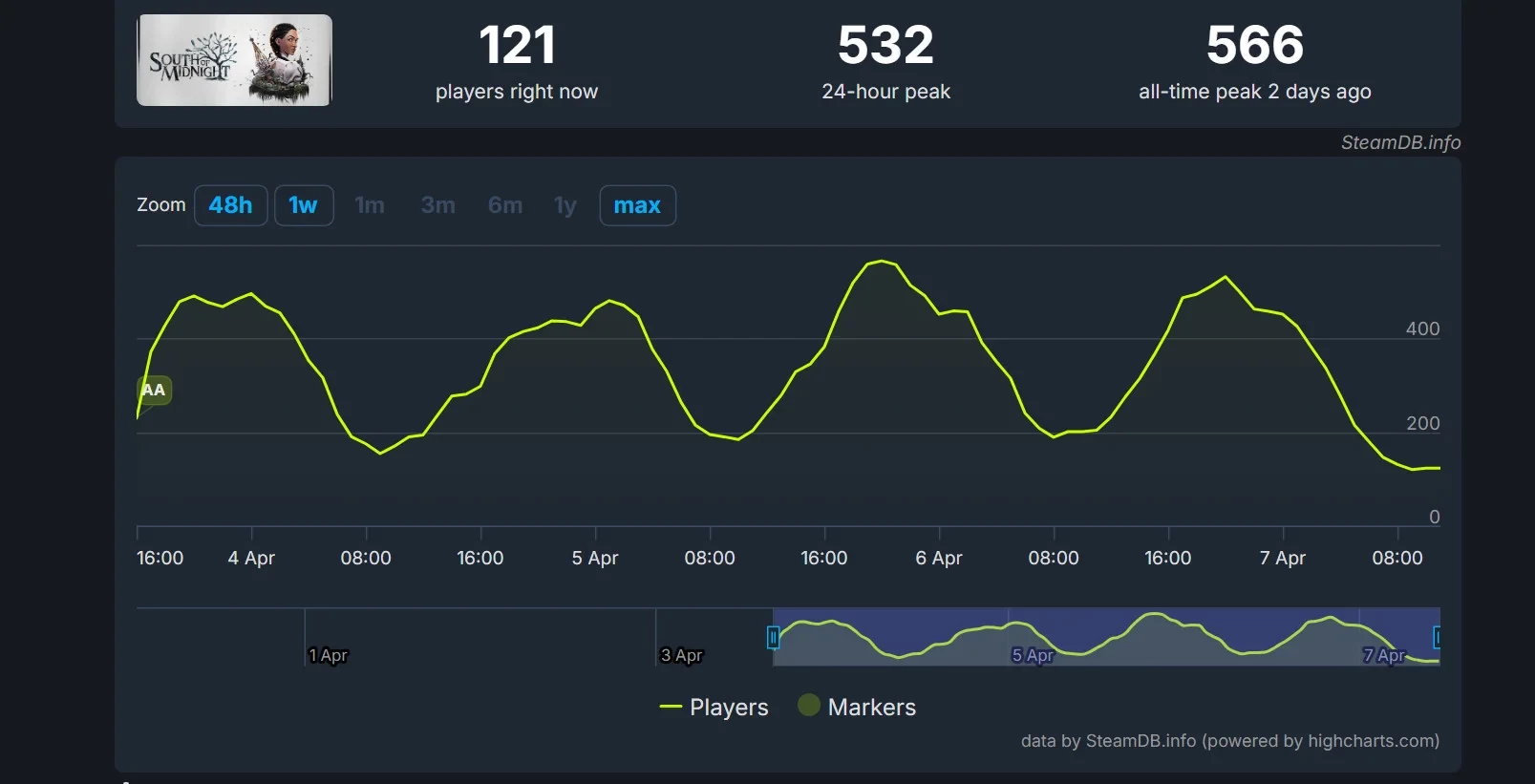Pick the 1y zoom option
This screenshot has width=1535, height=784.
coord(565,205)
